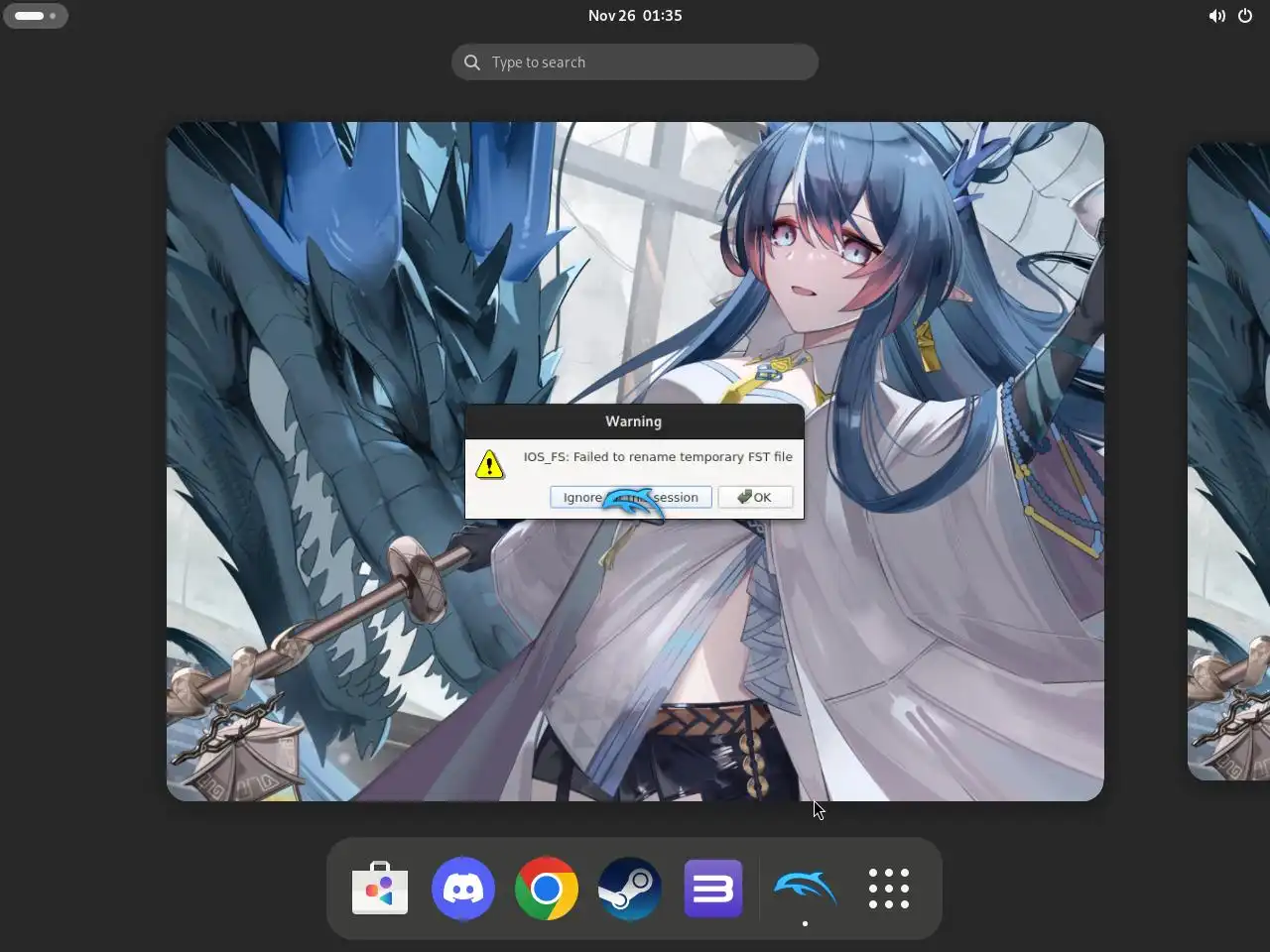Click the Failed to rename FST message
This screenshot has height=952, width=1270.
click(658, 457)
